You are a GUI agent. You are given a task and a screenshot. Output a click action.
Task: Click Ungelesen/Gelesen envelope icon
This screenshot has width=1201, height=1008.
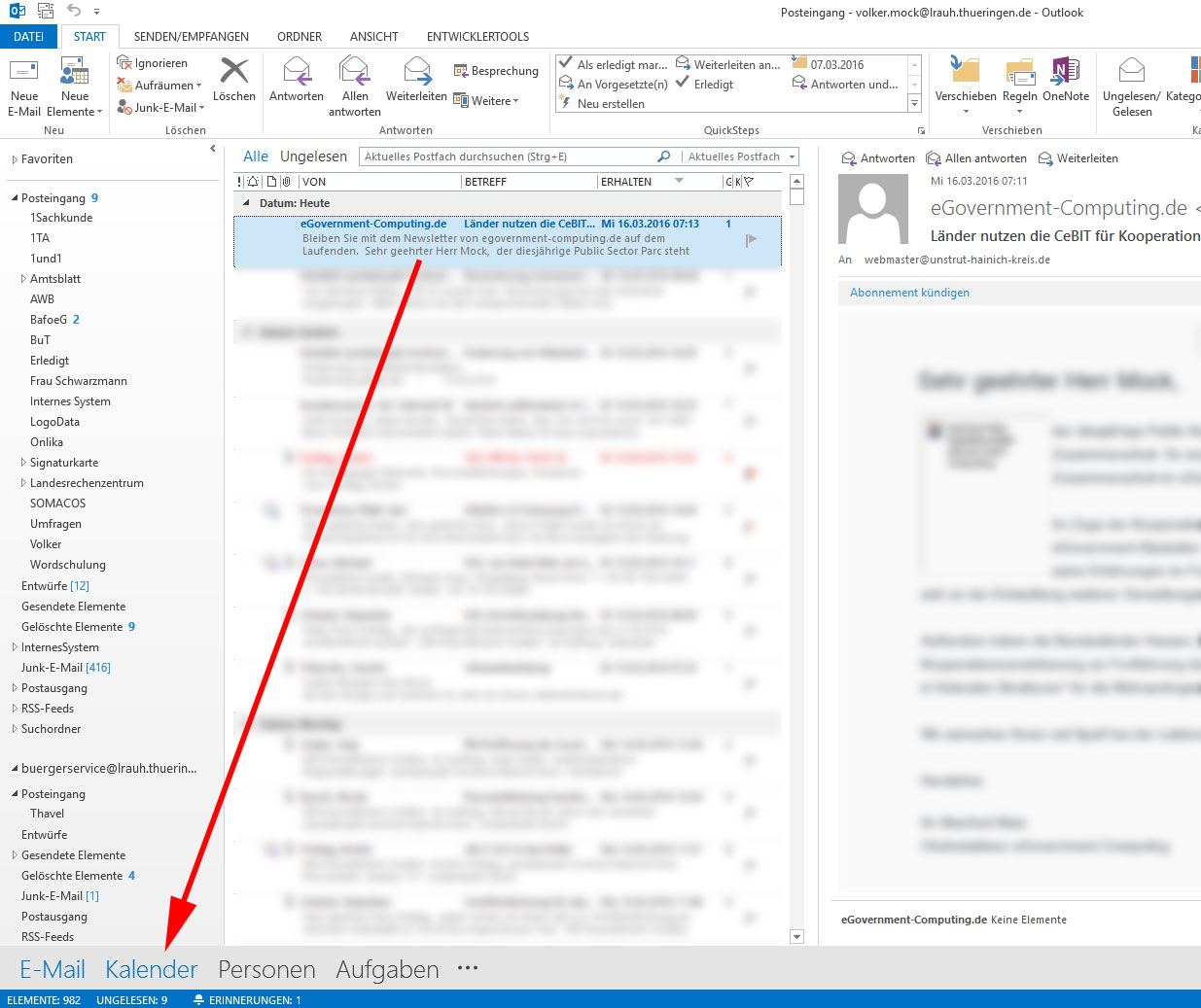coord(1132,71)
